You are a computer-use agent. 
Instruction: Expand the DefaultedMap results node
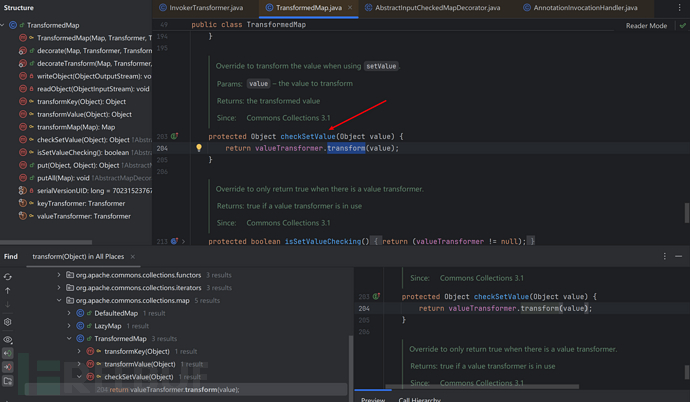coord(70,313)
